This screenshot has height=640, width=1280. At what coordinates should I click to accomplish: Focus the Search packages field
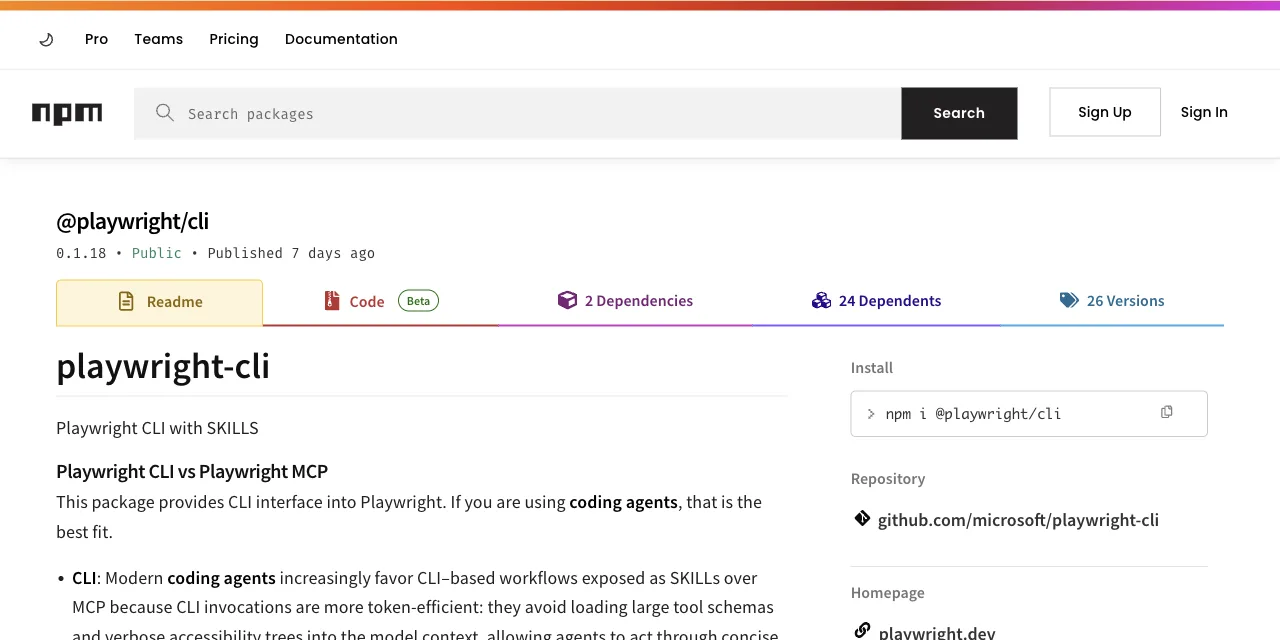point(518,113)
